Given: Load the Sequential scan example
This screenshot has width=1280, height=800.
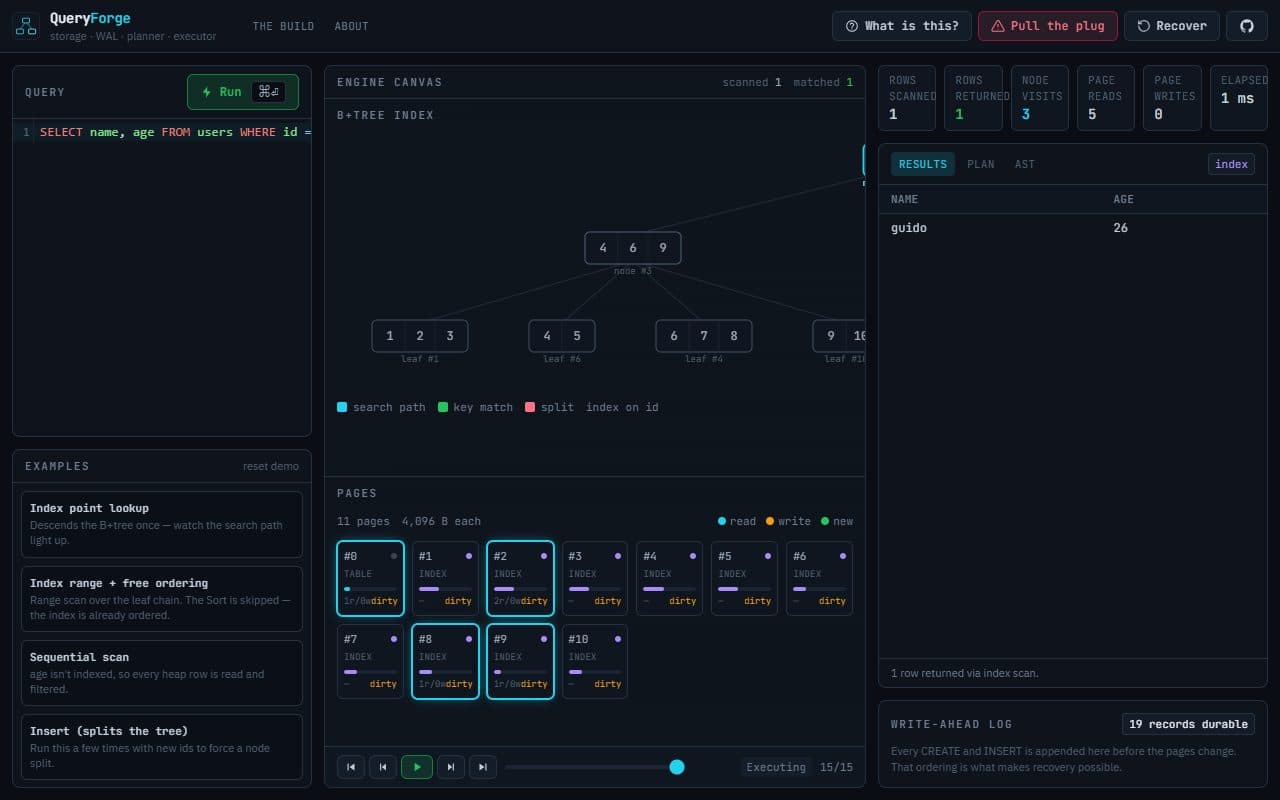Looking at the screenshot, I should coord(162,673).
